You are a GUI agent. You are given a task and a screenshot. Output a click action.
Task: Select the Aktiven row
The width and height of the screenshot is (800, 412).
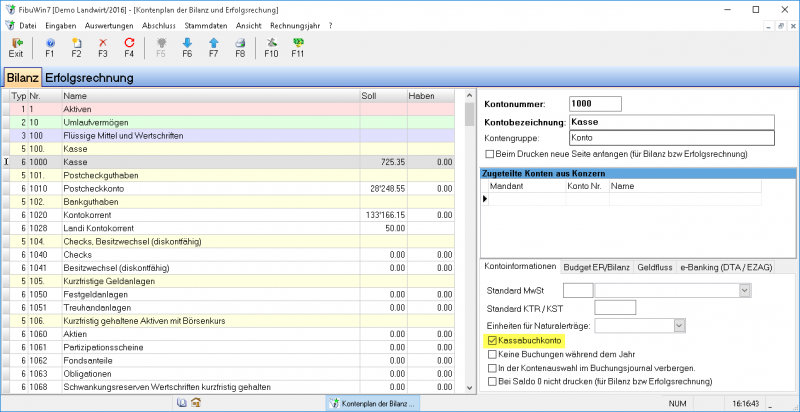[x=228, y=109]
